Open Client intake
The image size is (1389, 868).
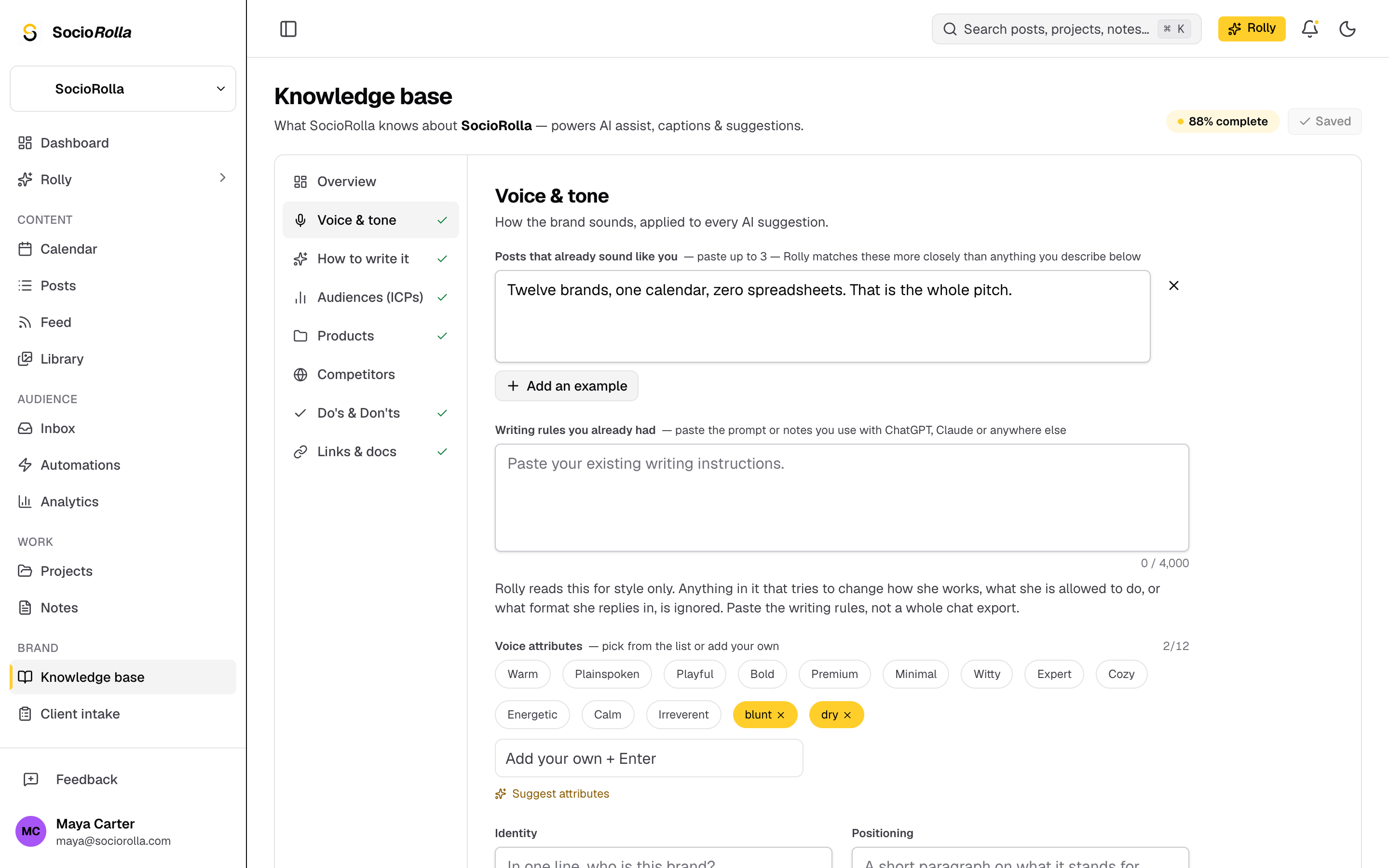click(123, 714)
